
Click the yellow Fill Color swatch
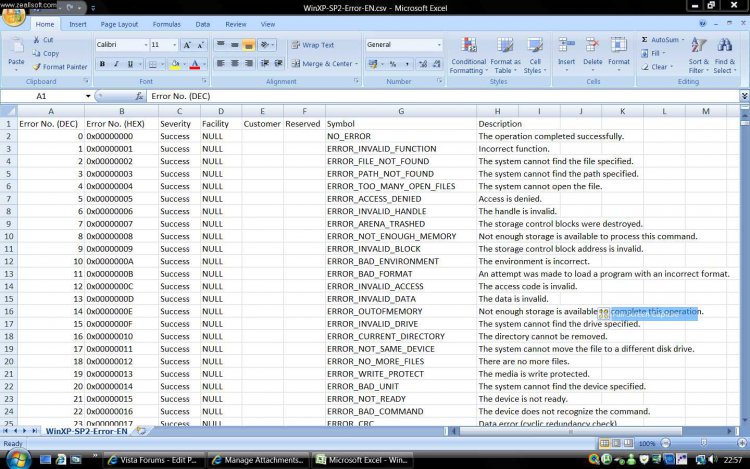pos(175,64)
